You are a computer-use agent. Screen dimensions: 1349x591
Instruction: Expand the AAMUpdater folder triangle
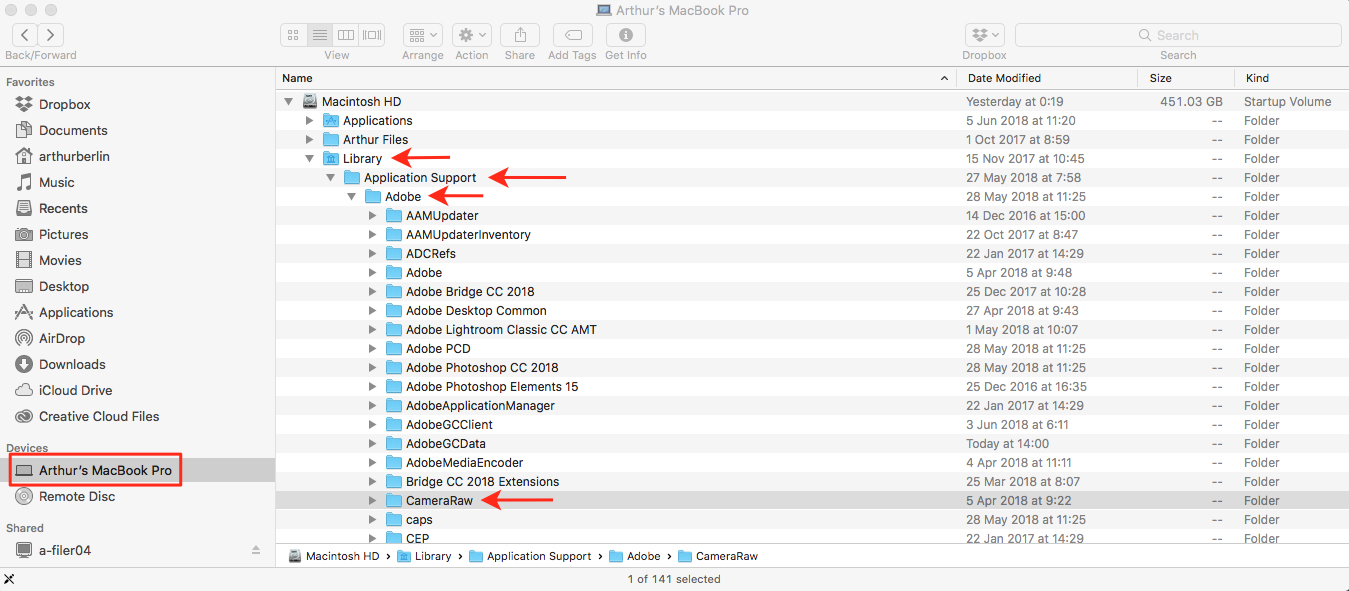point(372,215)
